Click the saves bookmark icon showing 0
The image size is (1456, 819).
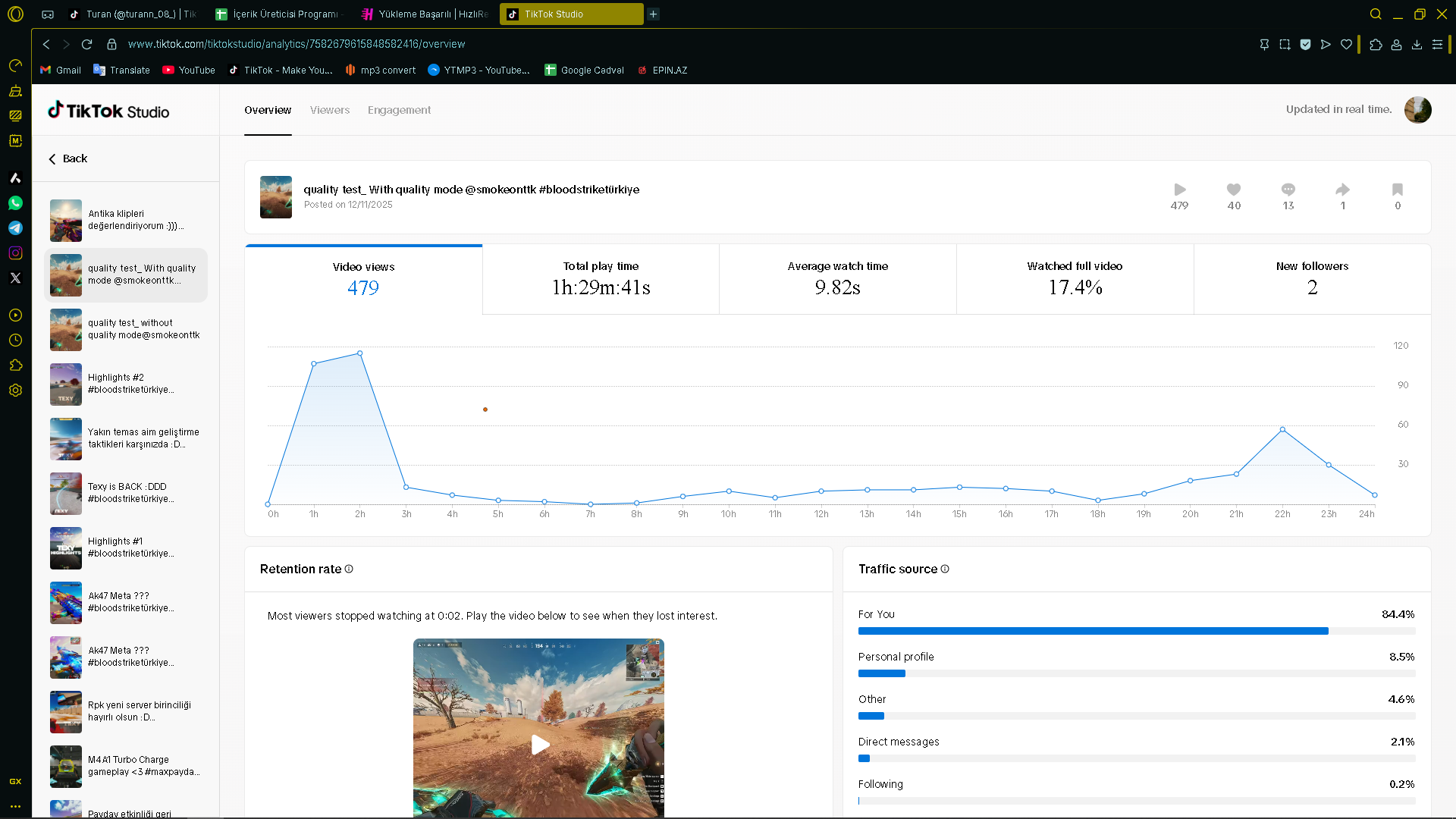[x=1398, y=190]
